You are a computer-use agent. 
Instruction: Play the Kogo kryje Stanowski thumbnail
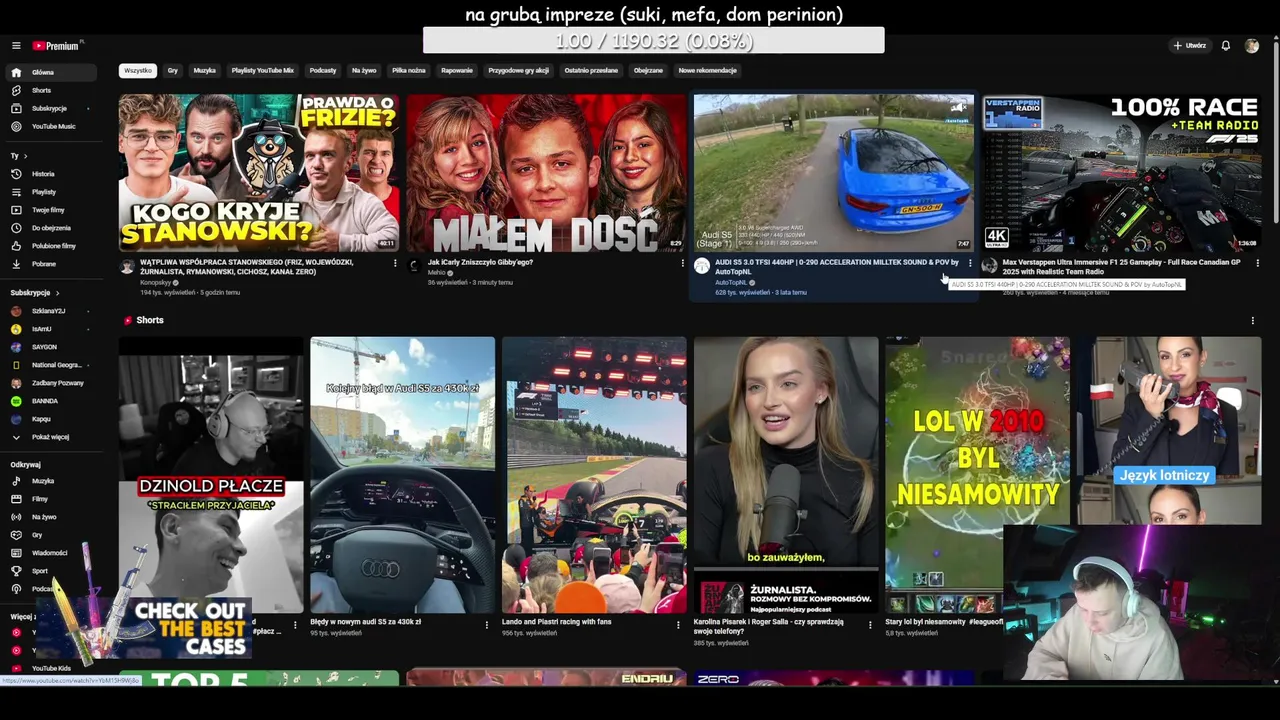tap(259, 172)
